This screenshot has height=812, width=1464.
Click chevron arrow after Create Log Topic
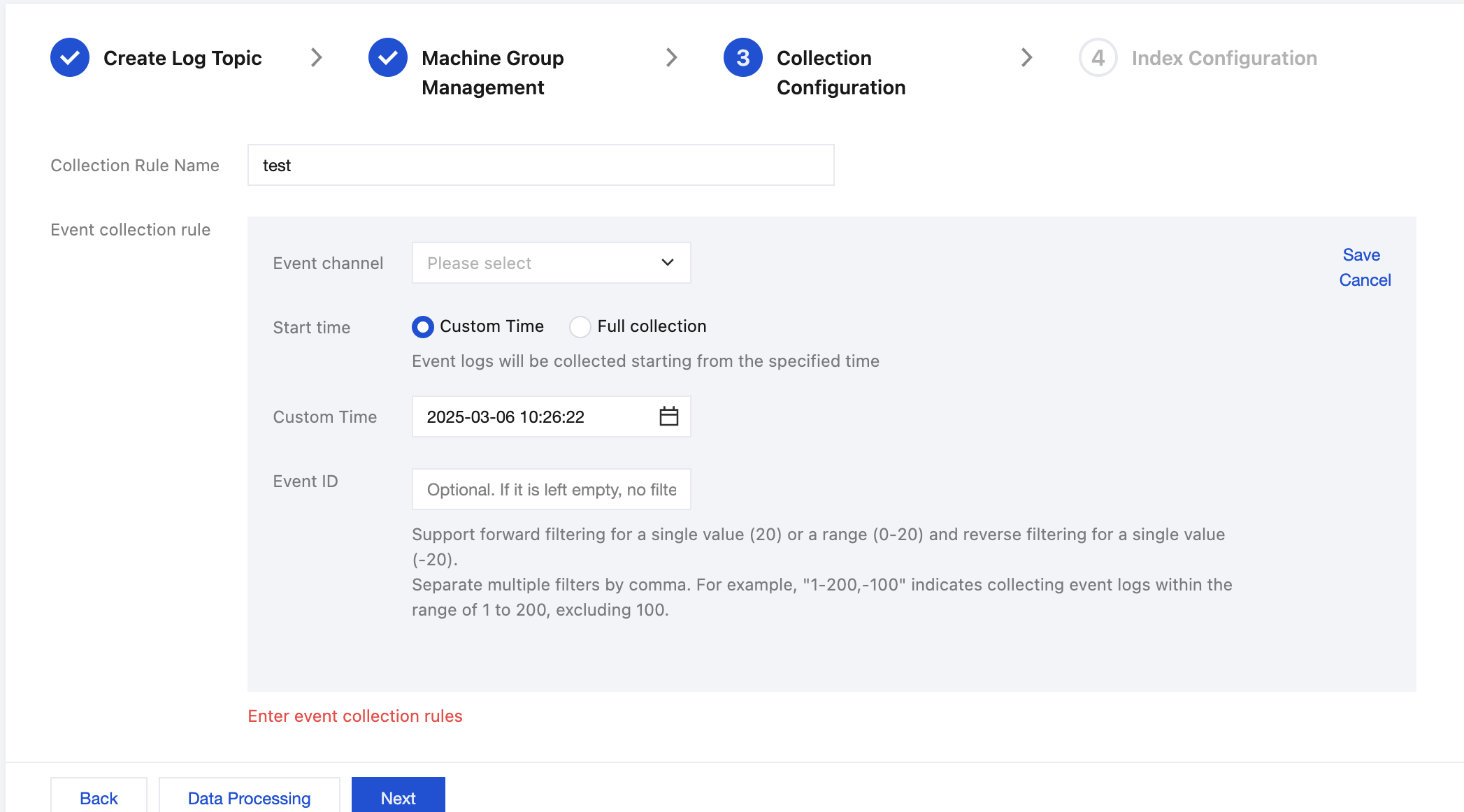pyautogui.click(x=317, y=57)
